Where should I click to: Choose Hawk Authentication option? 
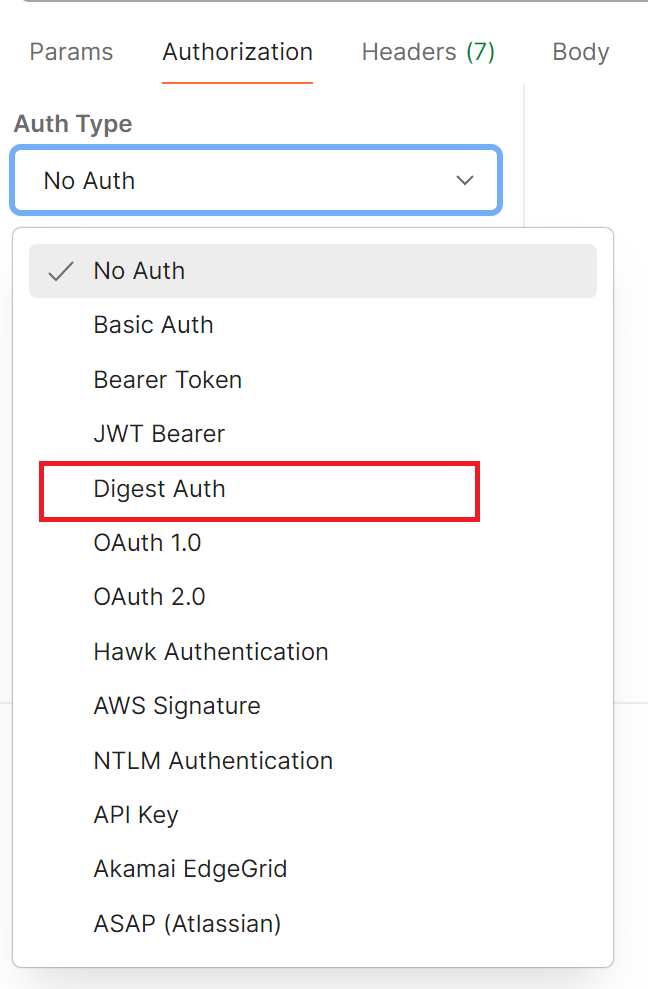click(x=210, y=652)
